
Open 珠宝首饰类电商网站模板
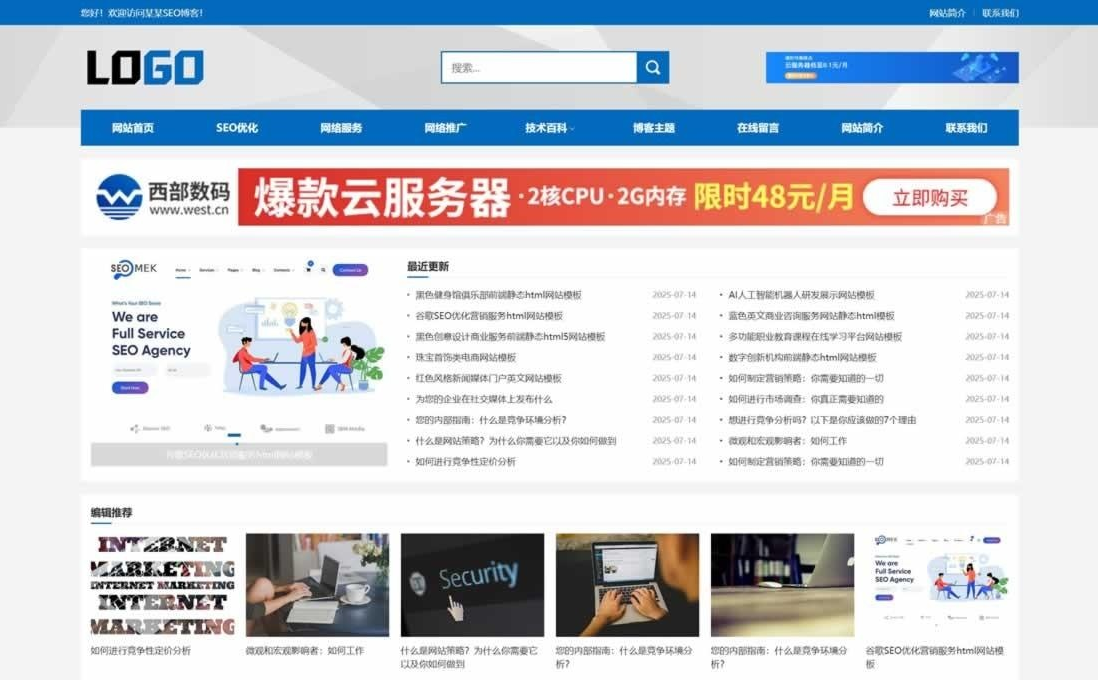tap(466, 357)
